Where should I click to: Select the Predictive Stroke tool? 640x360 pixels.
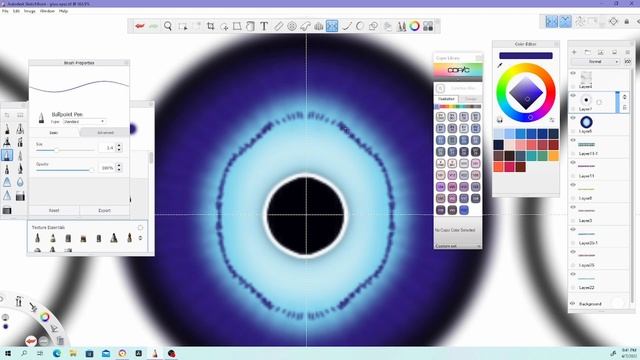pos(360,26)
